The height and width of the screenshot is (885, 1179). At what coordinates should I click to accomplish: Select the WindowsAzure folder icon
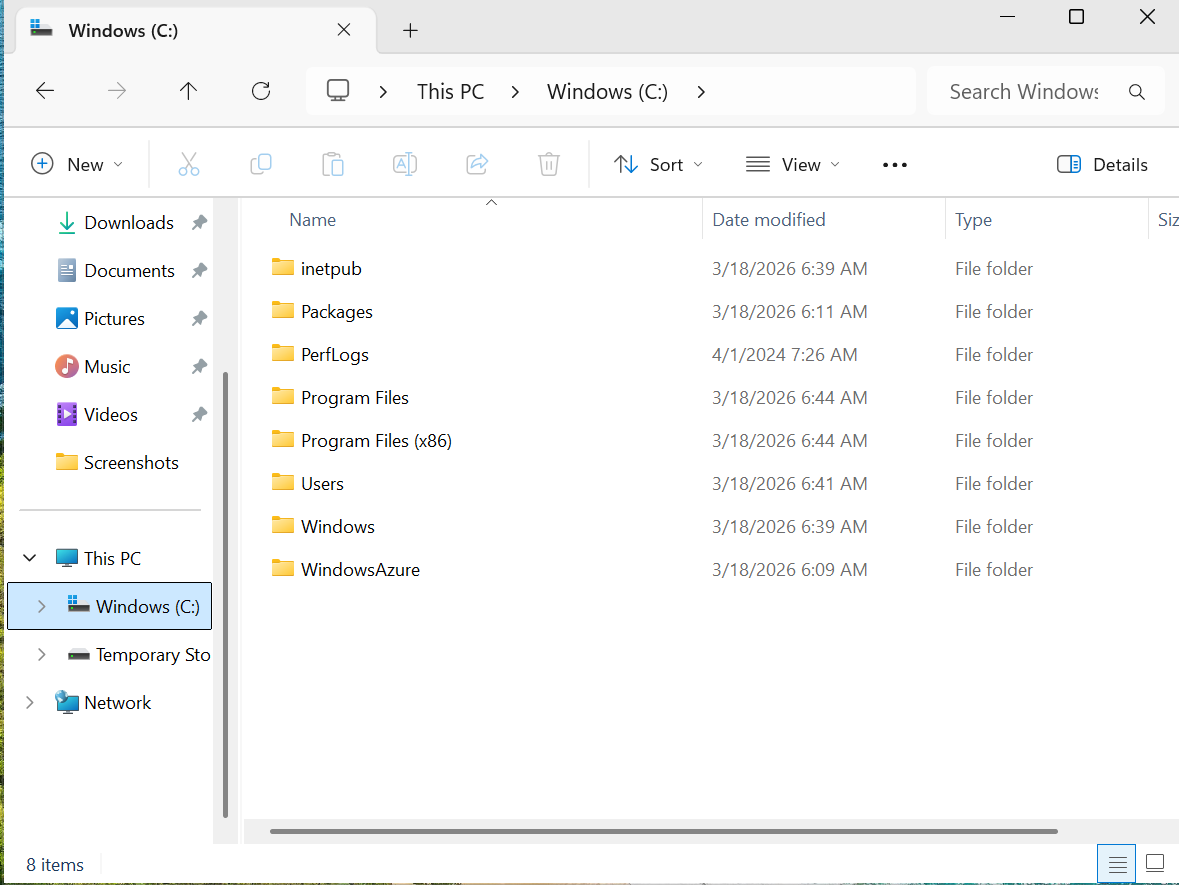coord(283,568)
